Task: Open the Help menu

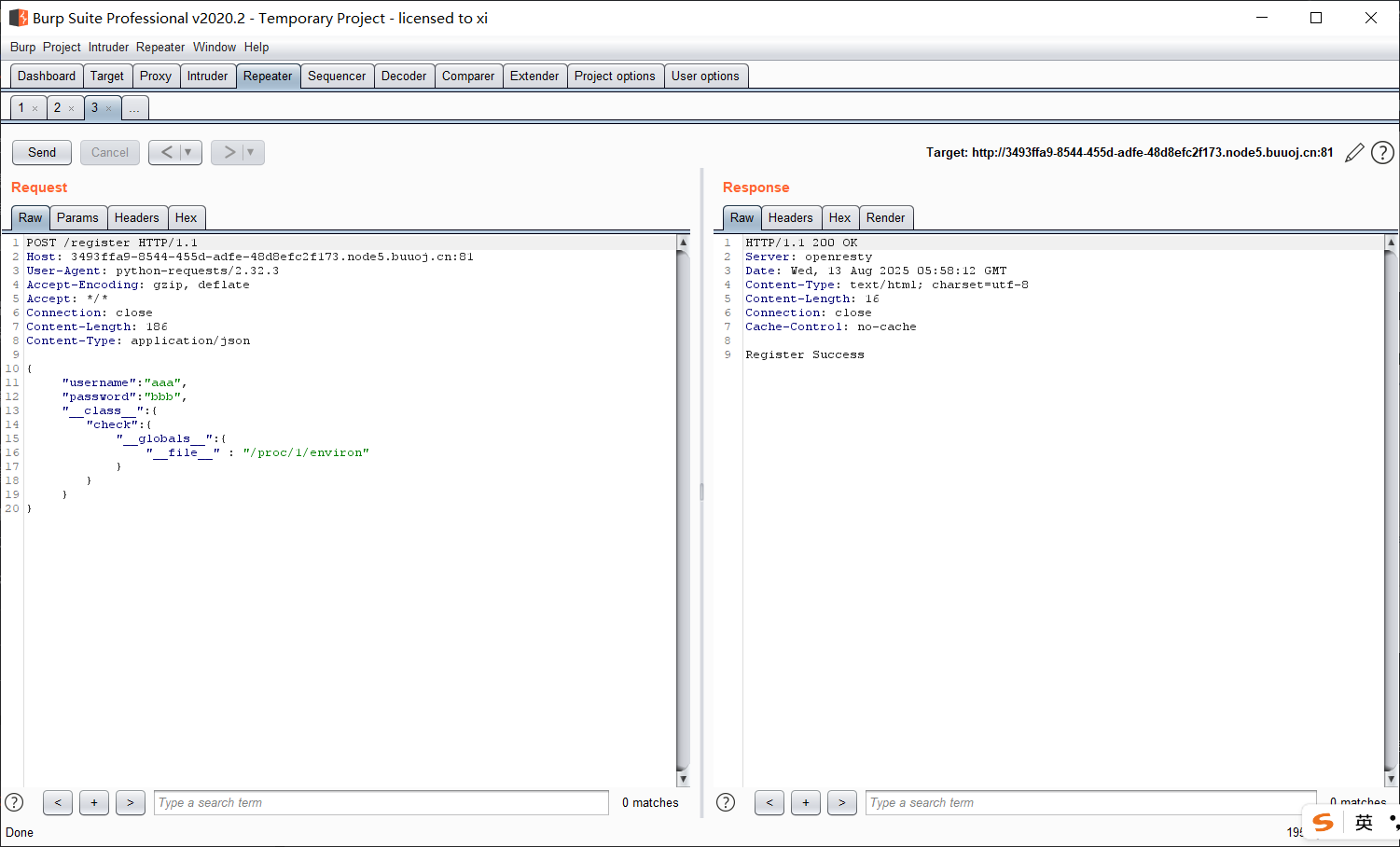Action: click(x=256, y=47)
